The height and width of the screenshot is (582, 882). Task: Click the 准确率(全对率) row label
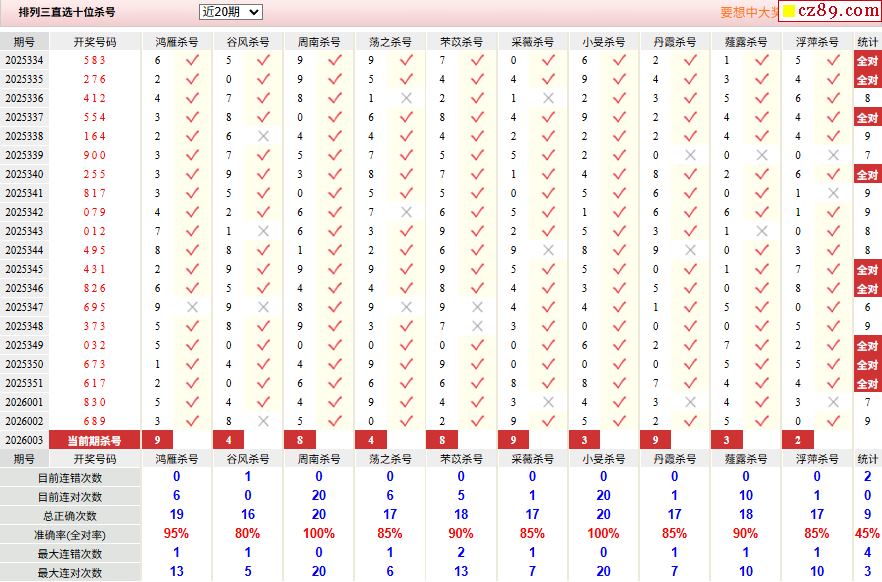click(70, 535)
